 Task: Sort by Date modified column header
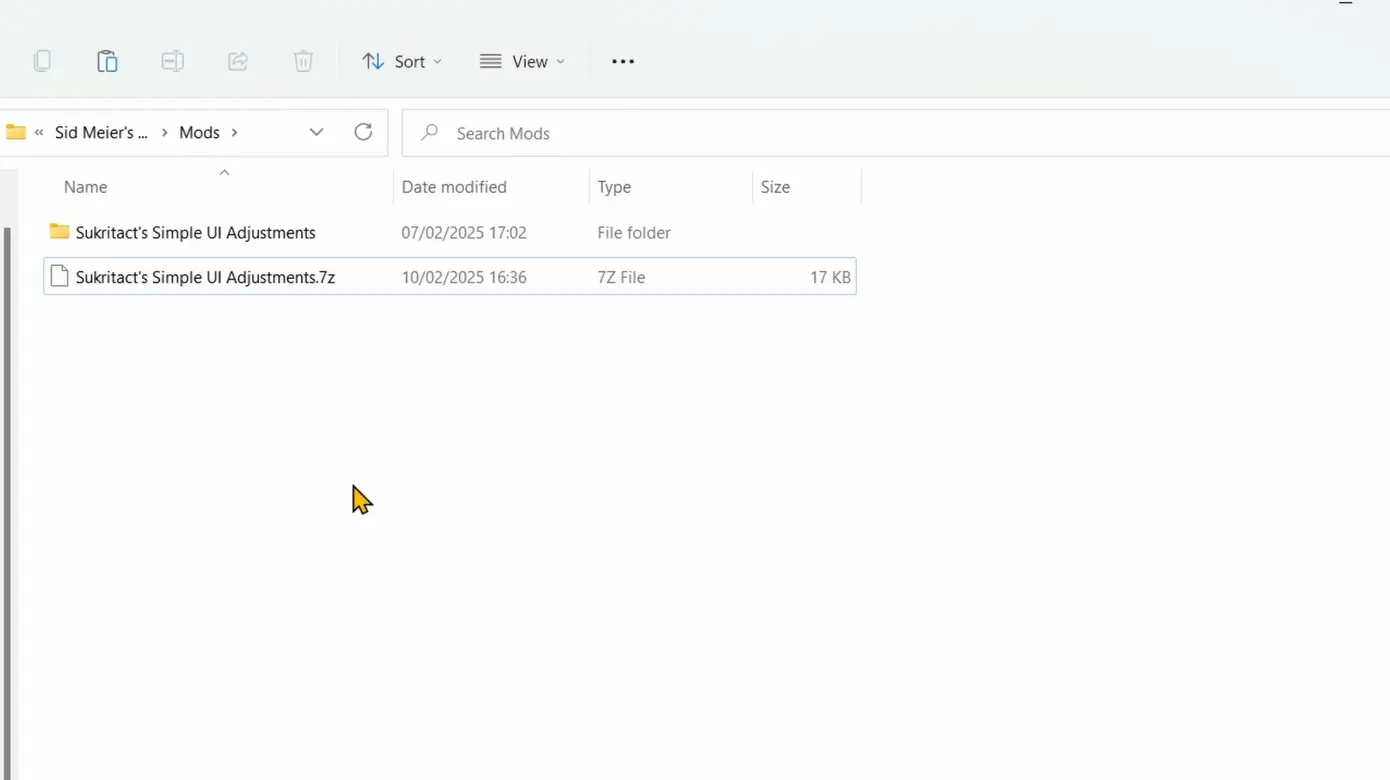454,187
